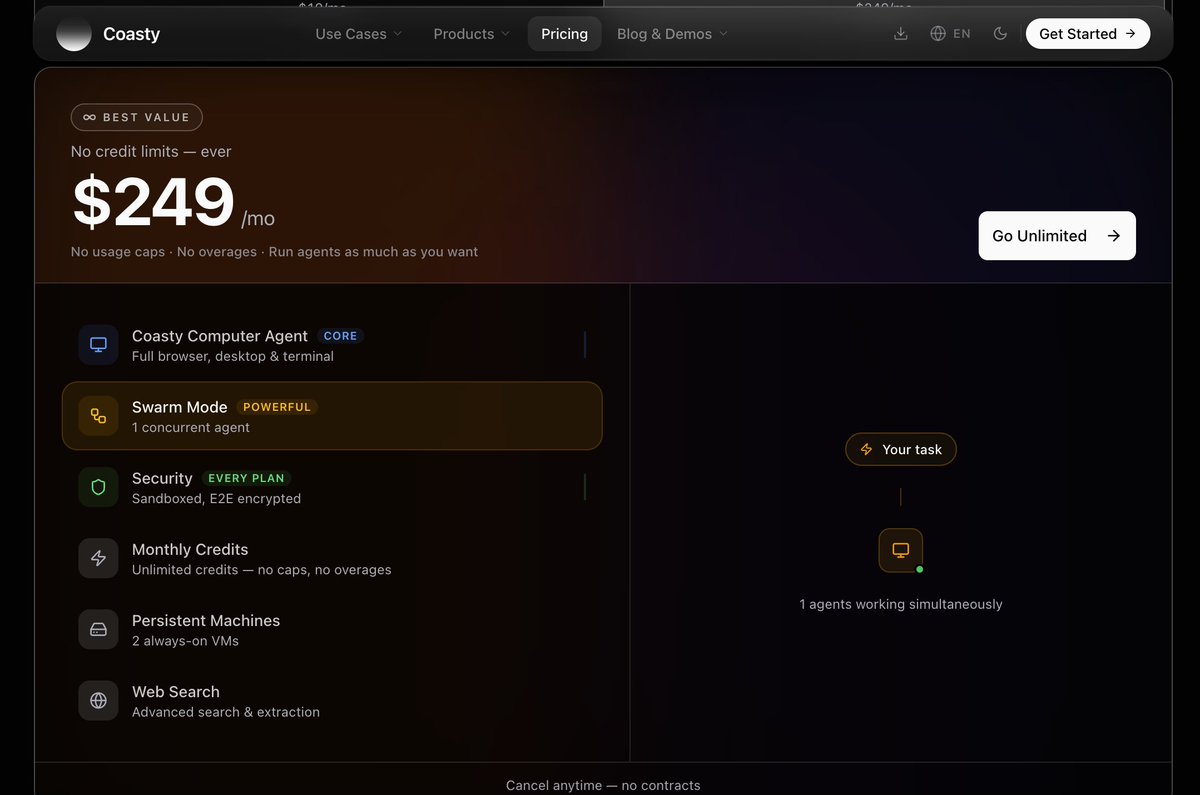Click "No usage caps" subtitle line
The height and width of the screenshot is (795, 1200).
click(274, 252)
